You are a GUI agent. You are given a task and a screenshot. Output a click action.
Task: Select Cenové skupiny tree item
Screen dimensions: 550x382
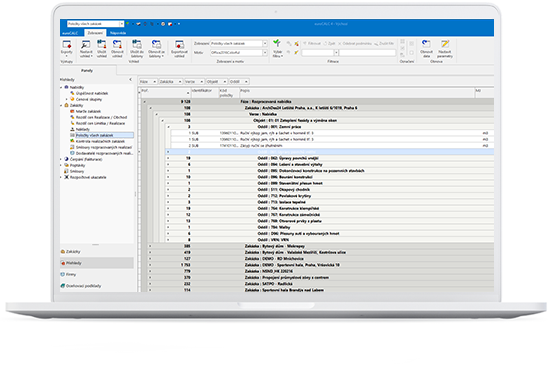(x=89, y=99)
